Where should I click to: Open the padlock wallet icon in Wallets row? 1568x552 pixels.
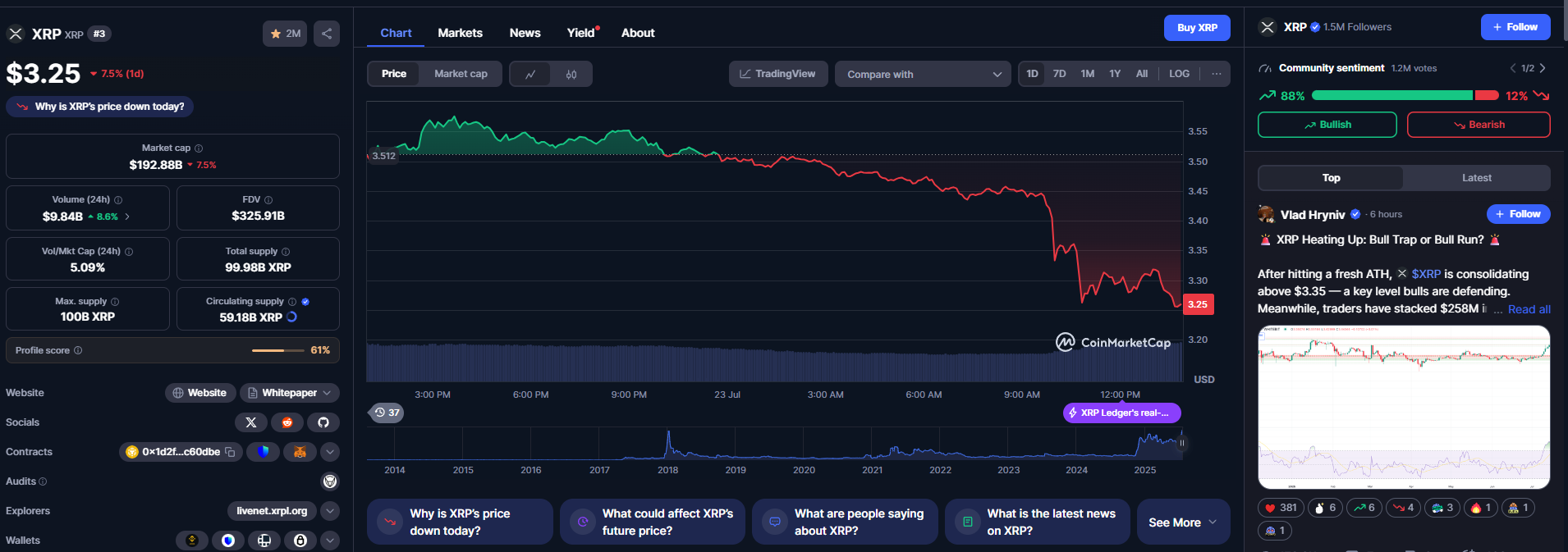(x=300, y=541)
